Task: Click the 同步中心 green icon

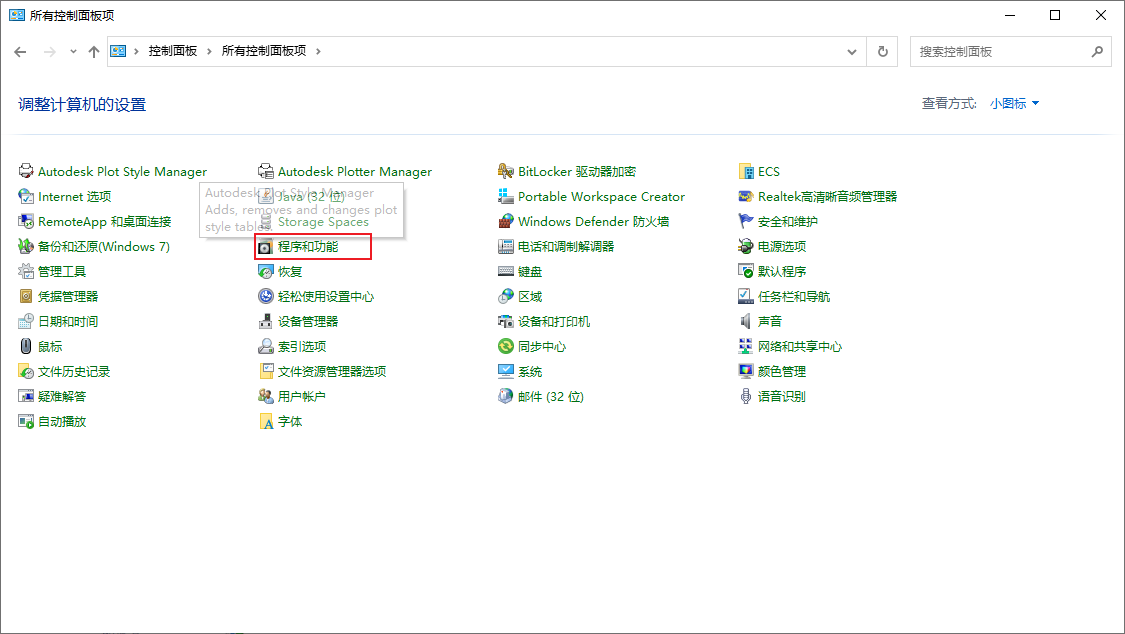Action: click(x=506, y=346)
